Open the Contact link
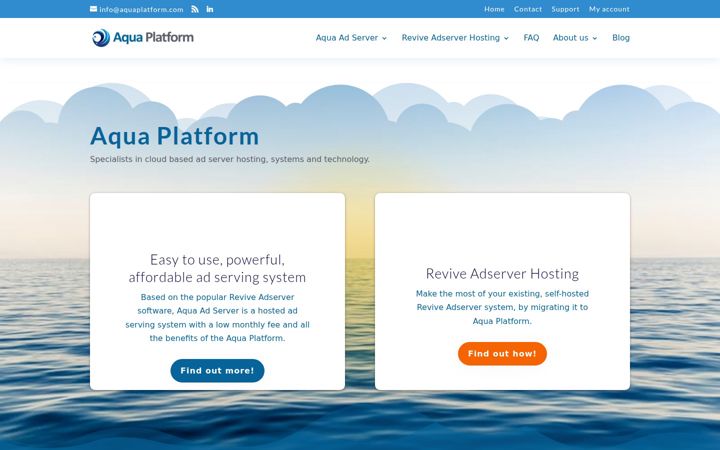This screenshot has height=450, width=720. click(x=528, y=9)
